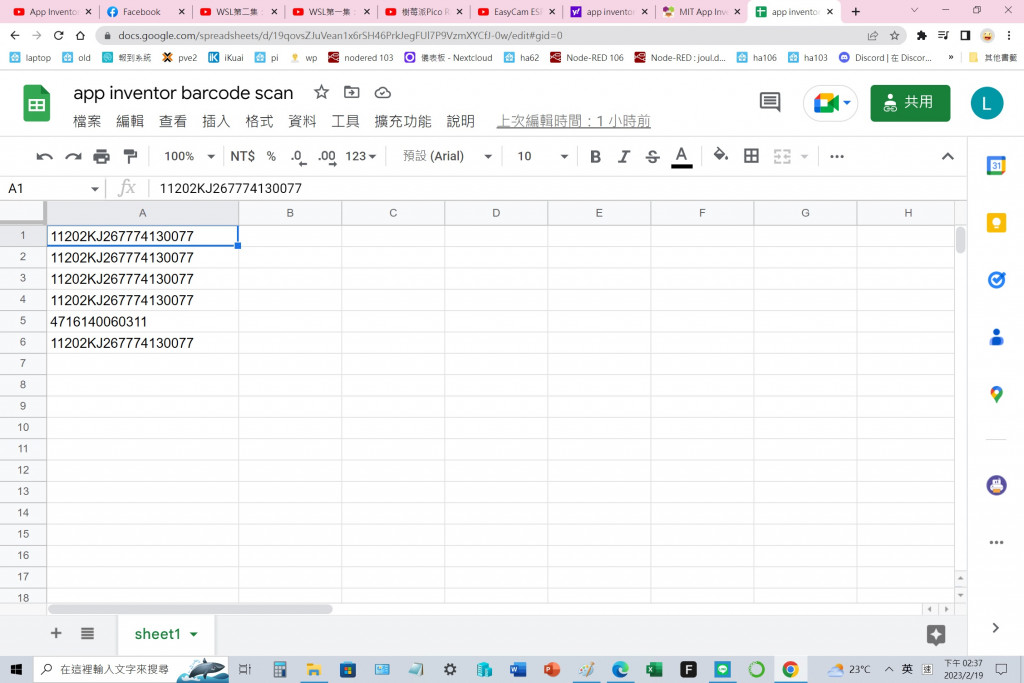This screenshot has height=683, width=1024.
Task: Open the Google Meet dropdown button
Action: coord(831,103)
